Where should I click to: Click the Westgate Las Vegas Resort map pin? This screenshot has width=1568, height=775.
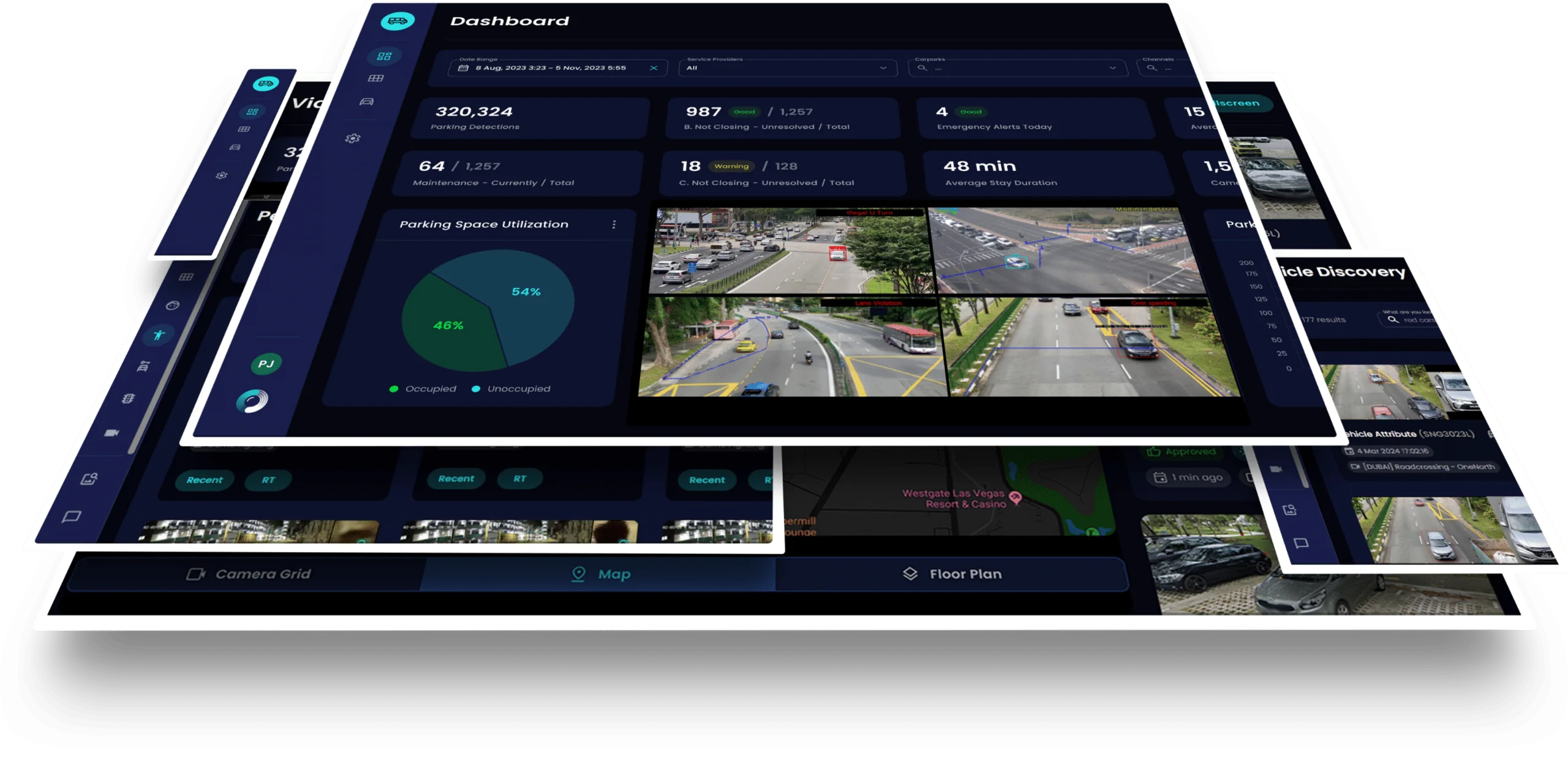click(x=1016, y=498)
